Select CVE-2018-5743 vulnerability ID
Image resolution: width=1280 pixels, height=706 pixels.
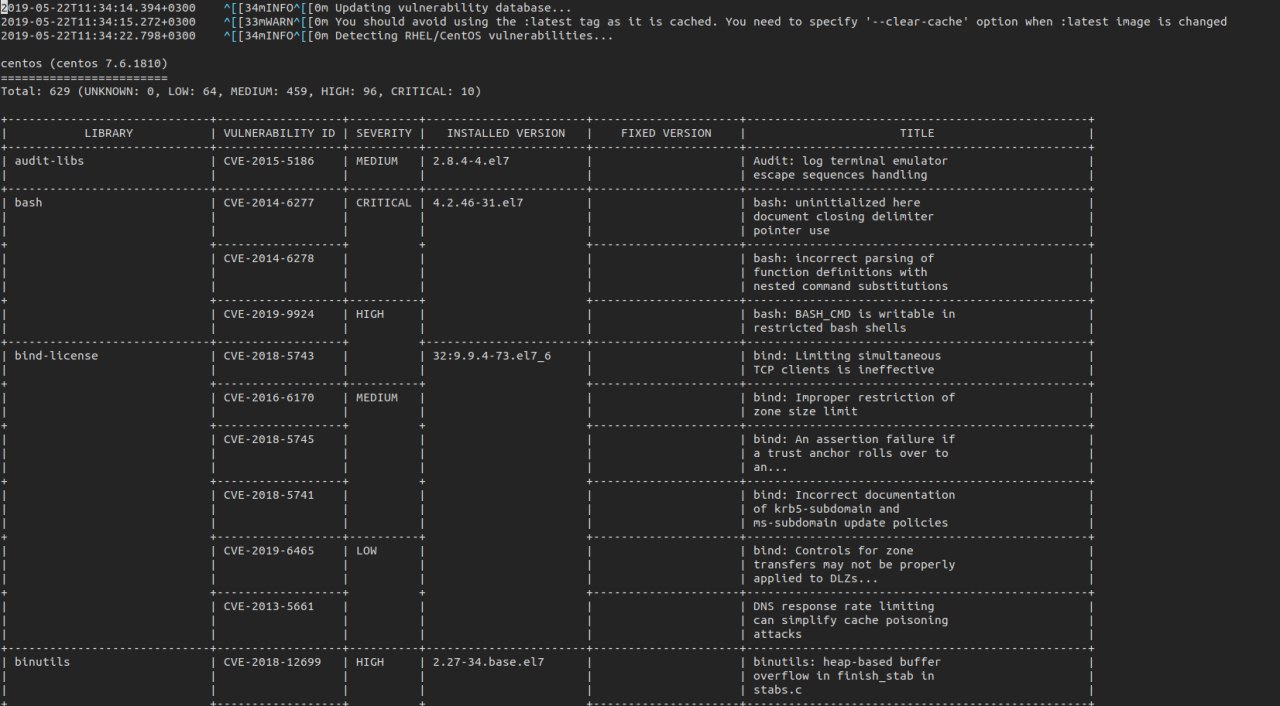[268, 356]
